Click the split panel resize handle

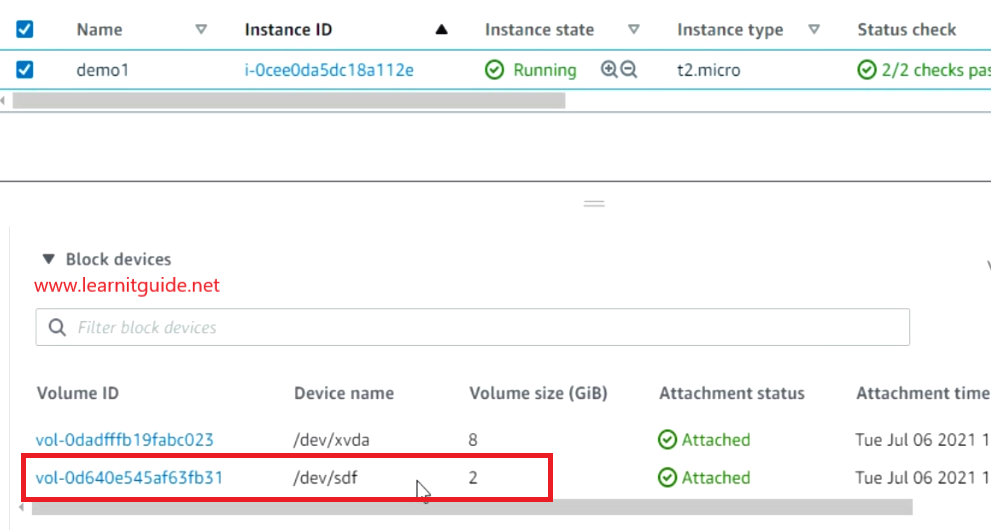click(594, 203)
